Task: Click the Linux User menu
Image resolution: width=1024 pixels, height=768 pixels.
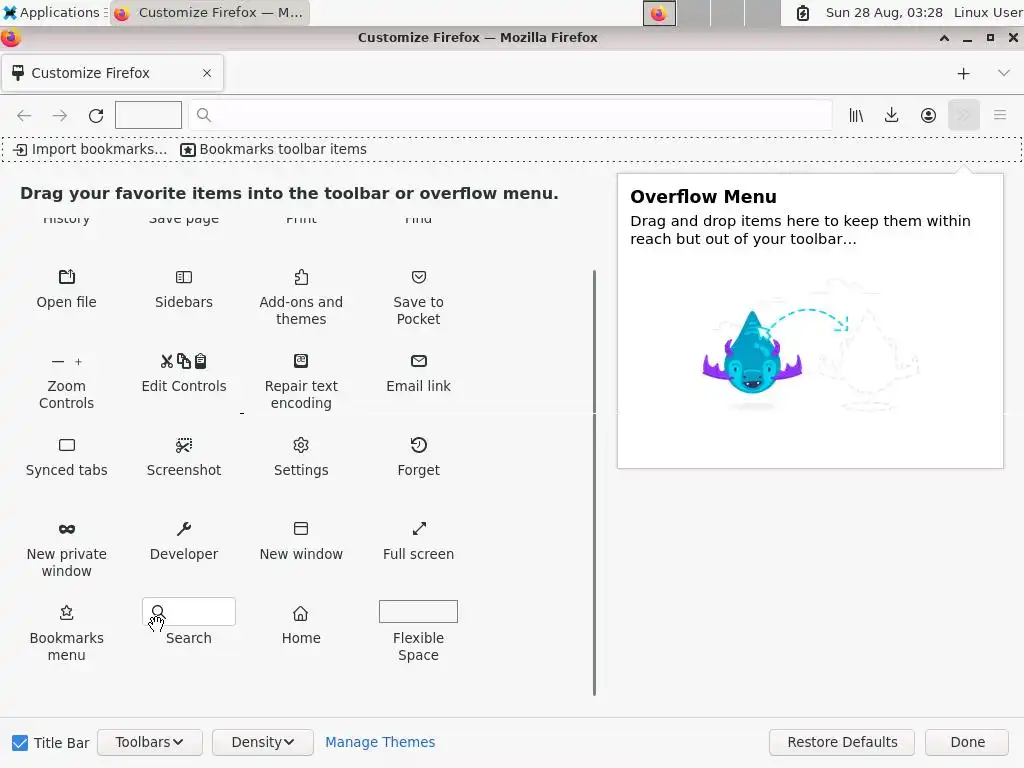Action: [x=987, y=12]
